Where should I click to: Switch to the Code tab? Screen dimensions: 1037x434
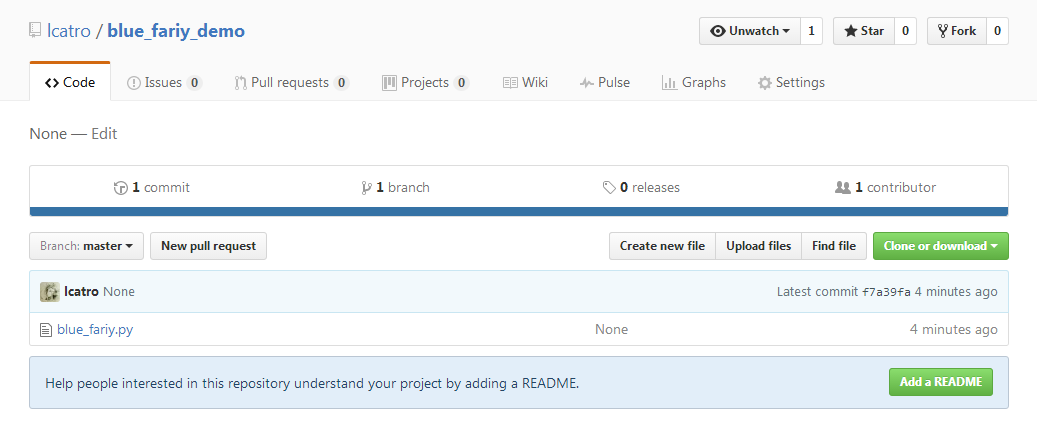[70, 83]
